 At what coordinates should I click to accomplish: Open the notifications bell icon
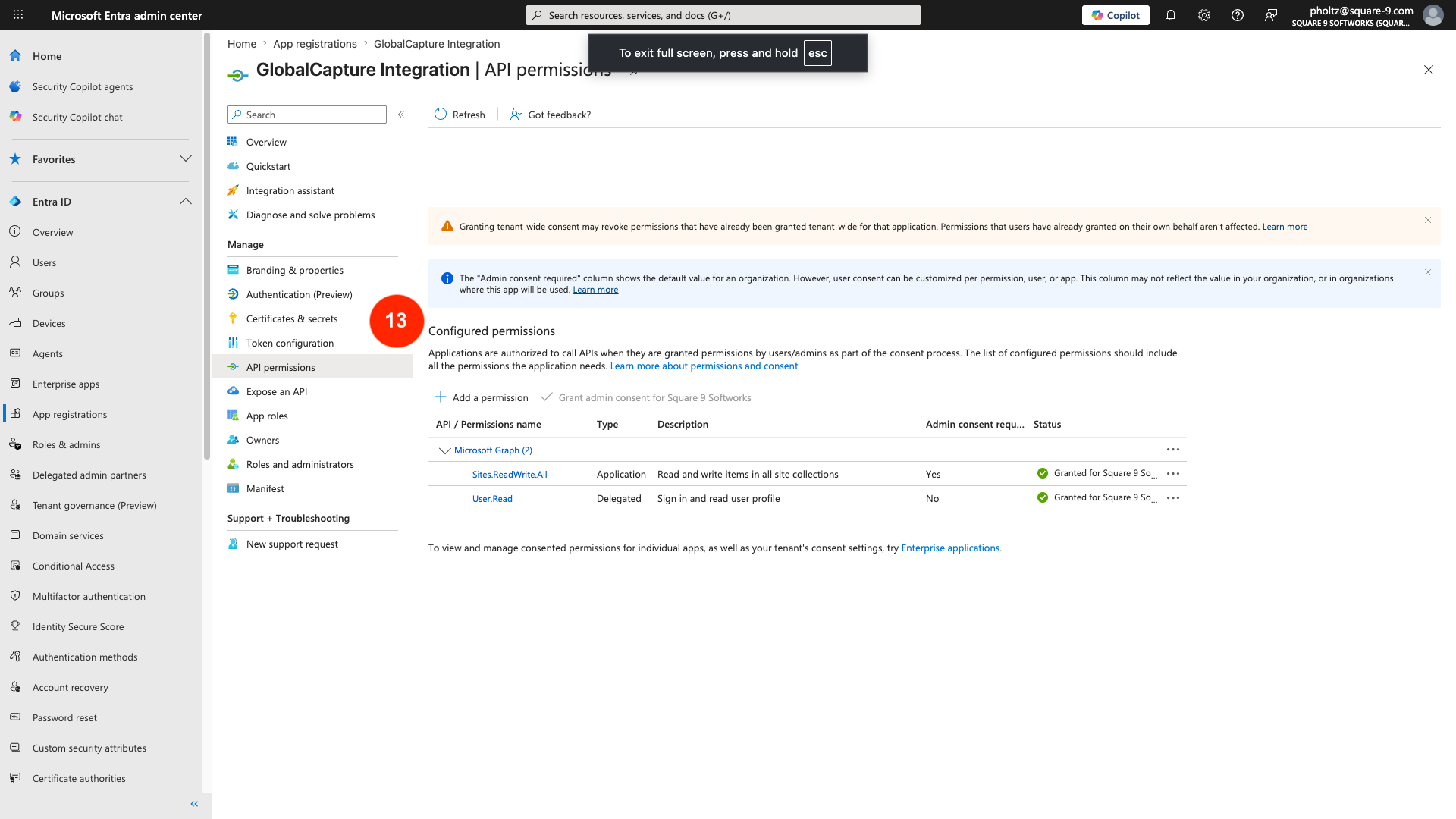click(1171, 15)
